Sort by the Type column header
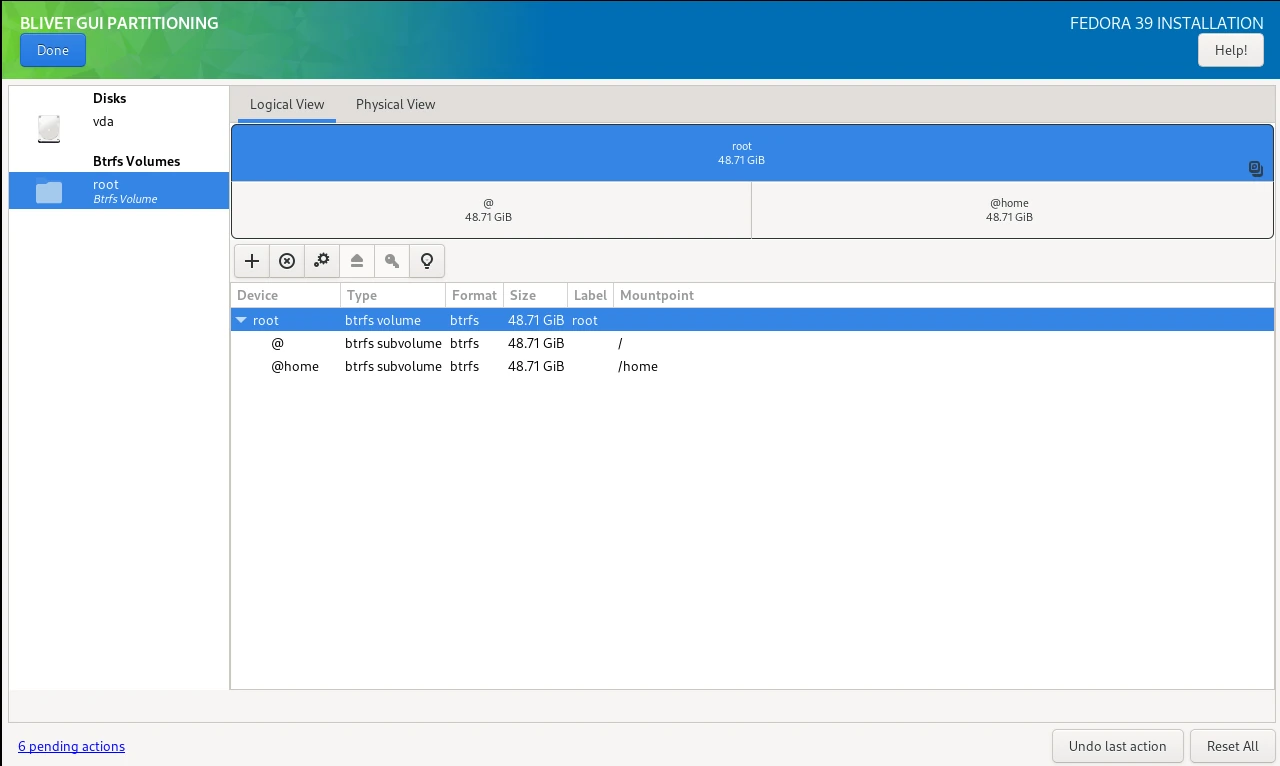The width and height of the screenshot is (1280, 766). click(x=393, y=296)
